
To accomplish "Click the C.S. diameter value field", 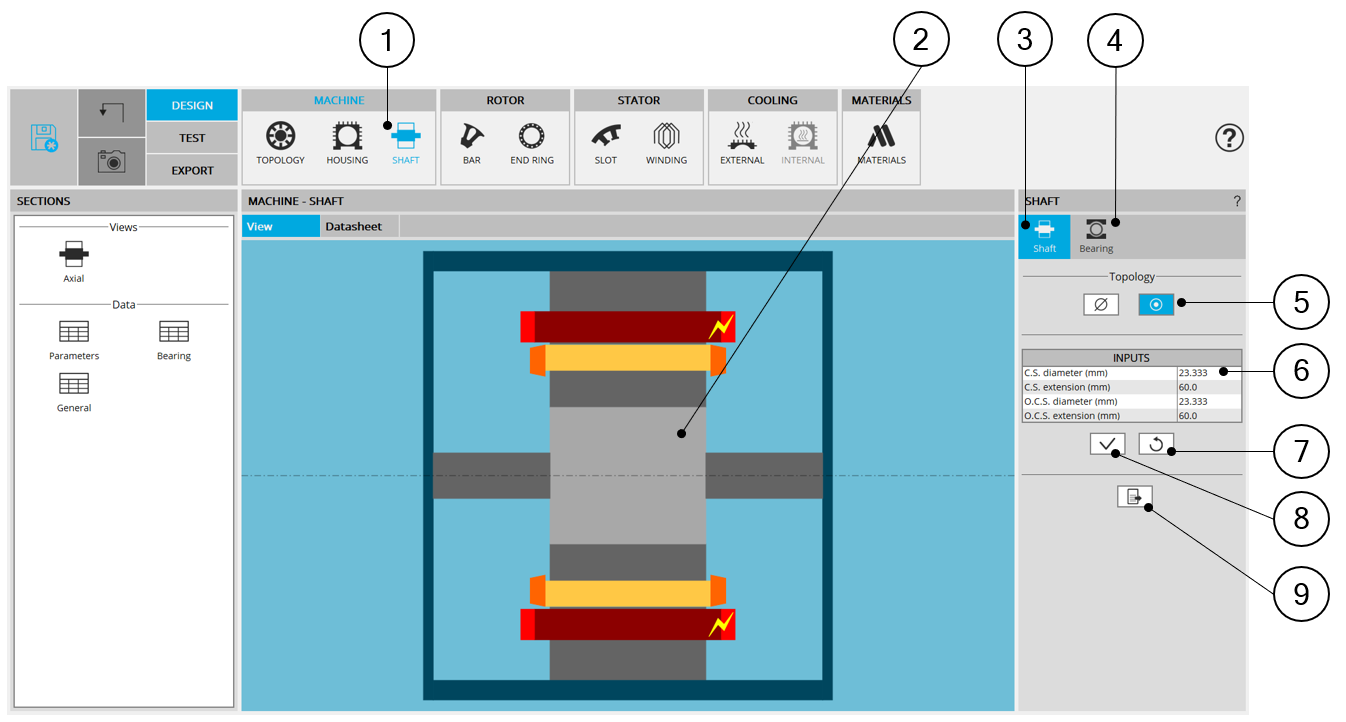I will pyautogui.click(x=1208, y=373).
